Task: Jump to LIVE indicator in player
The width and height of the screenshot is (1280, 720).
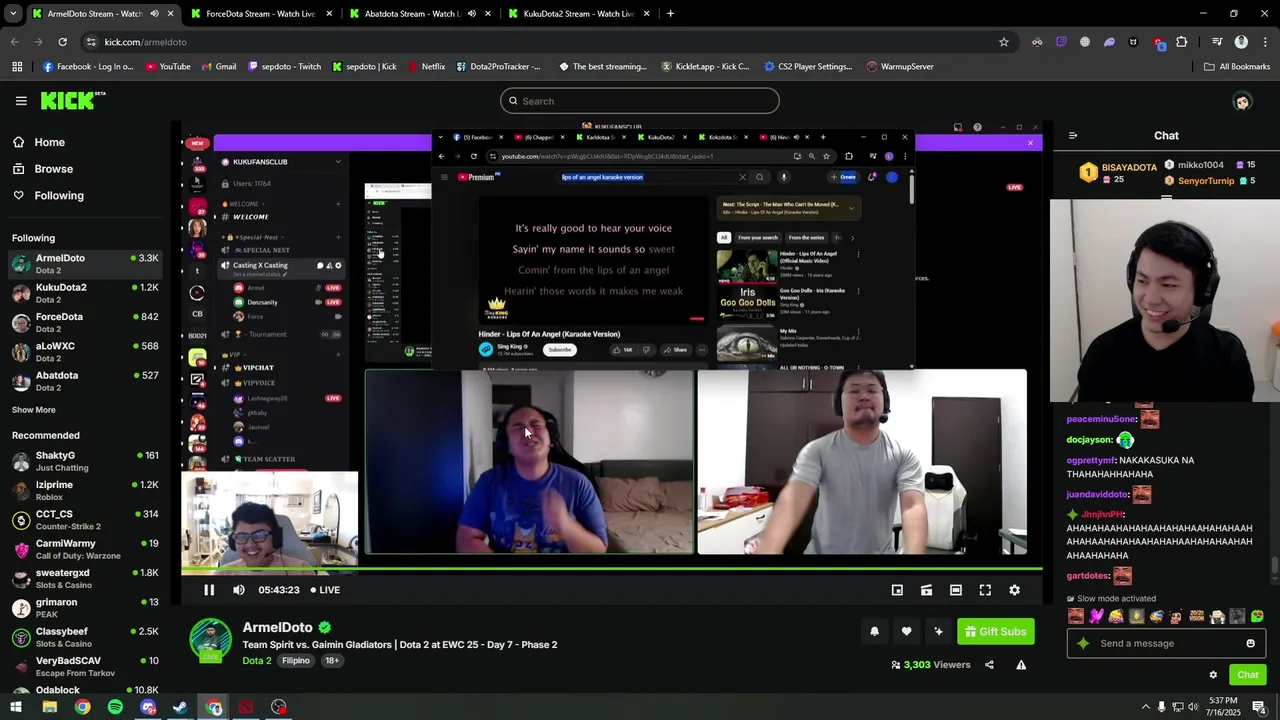Action: pyautogui.click(x=325, y=590)
